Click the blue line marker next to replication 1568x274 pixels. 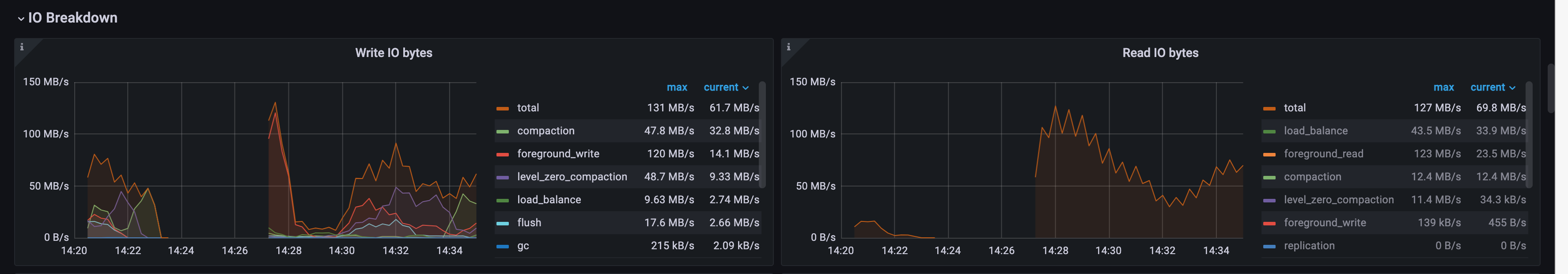1271,245
